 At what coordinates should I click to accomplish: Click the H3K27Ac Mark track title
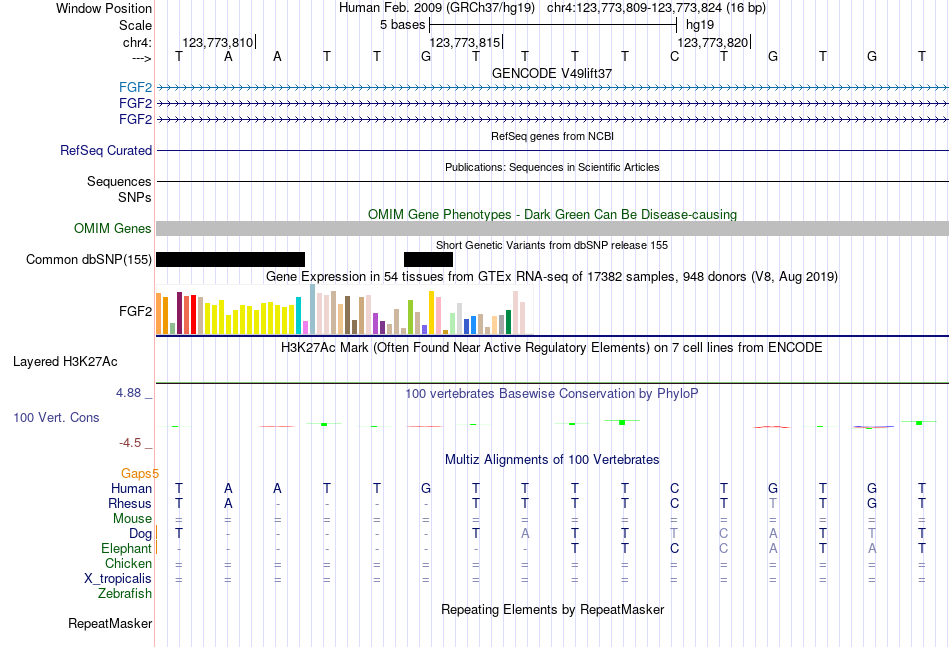click(552, 348)
